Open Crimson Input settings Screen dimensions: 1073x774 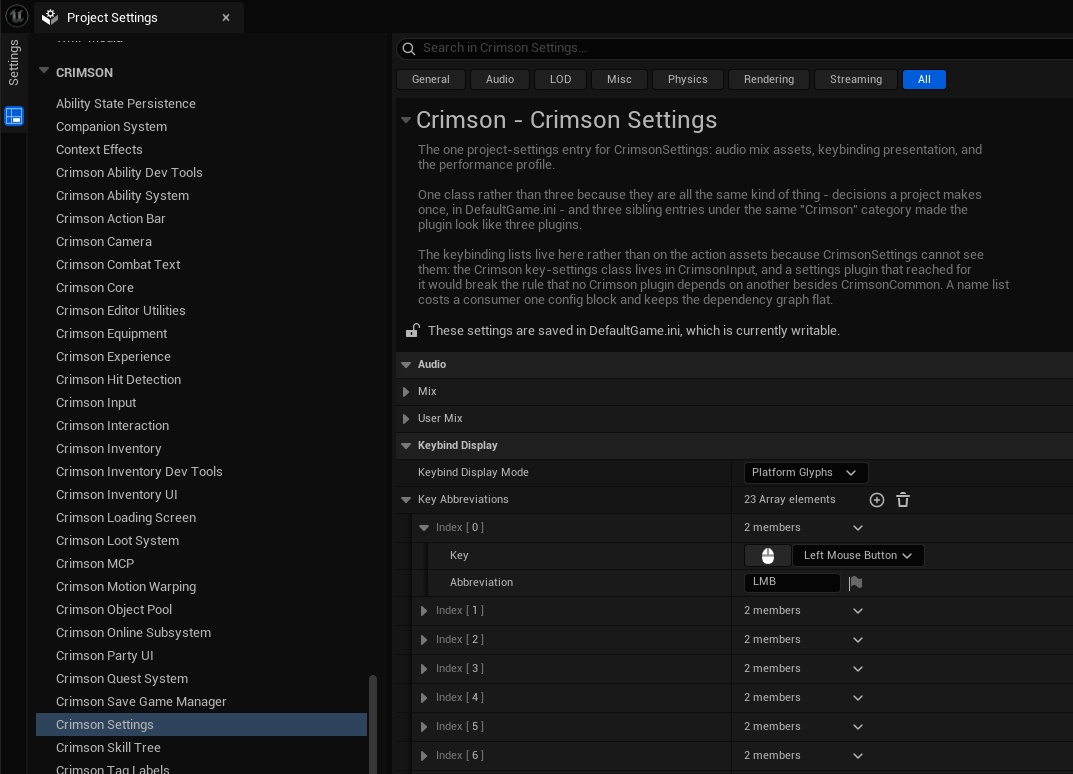click(x=96, y=403)
